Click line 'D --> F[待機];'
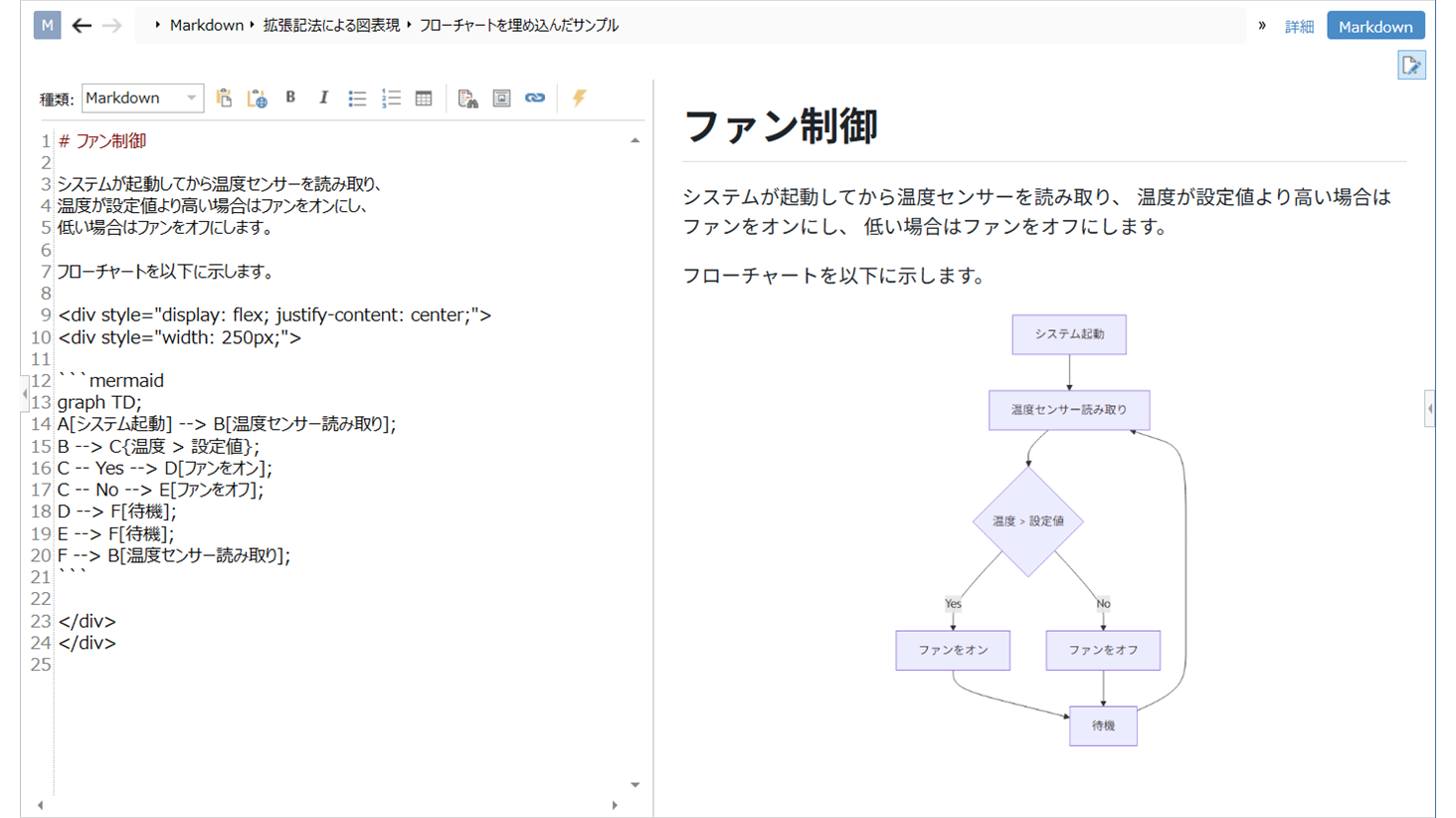This screenshot has height=818, width=1456. pos(116,511)
